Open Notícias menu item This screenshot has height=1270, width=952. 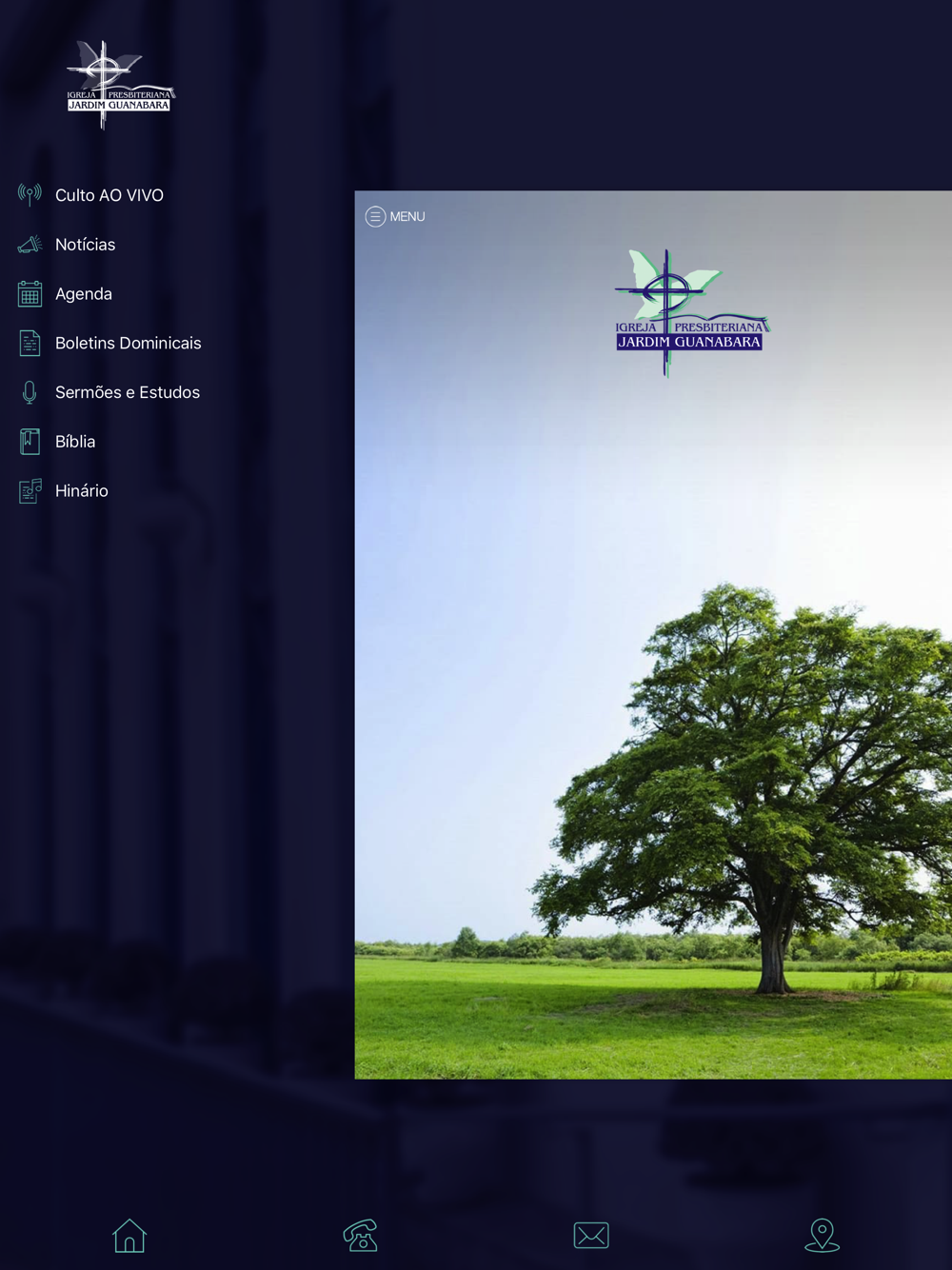86,245
